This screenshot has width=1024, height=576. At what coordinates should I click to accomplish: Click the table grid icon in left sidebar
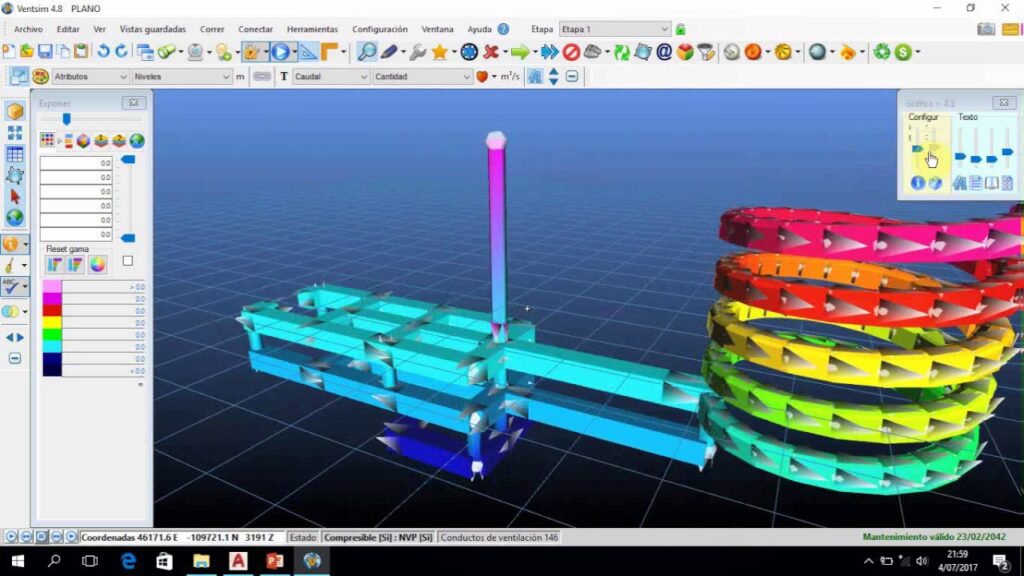pos(14,154)
